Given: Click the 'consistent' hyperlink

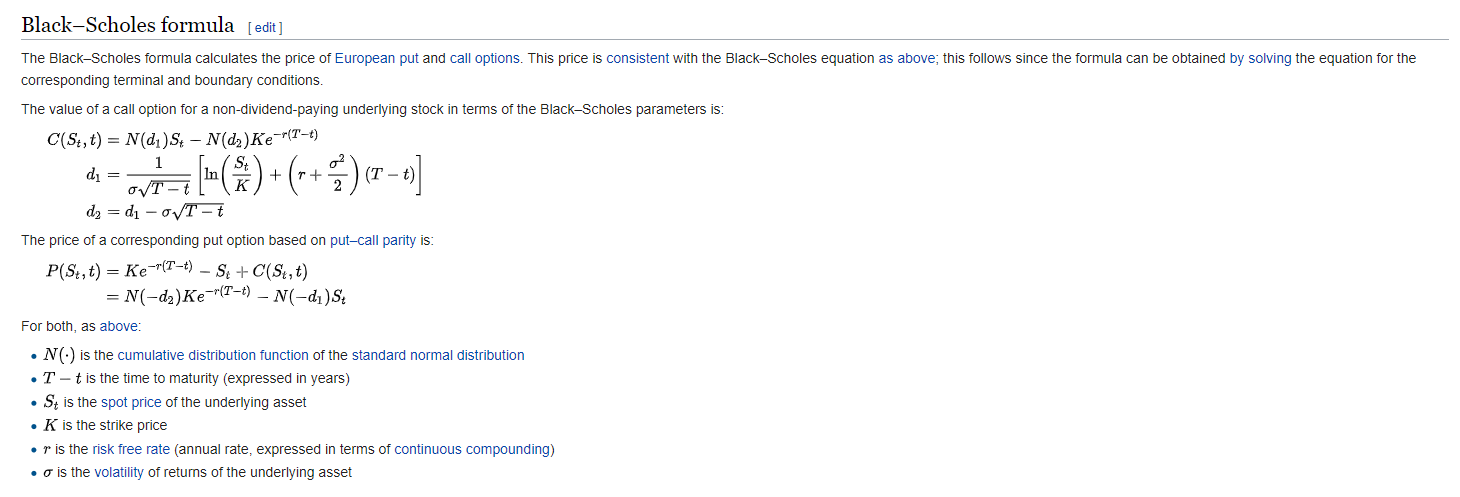Looking at the screenshot, I should coord(637,58).
